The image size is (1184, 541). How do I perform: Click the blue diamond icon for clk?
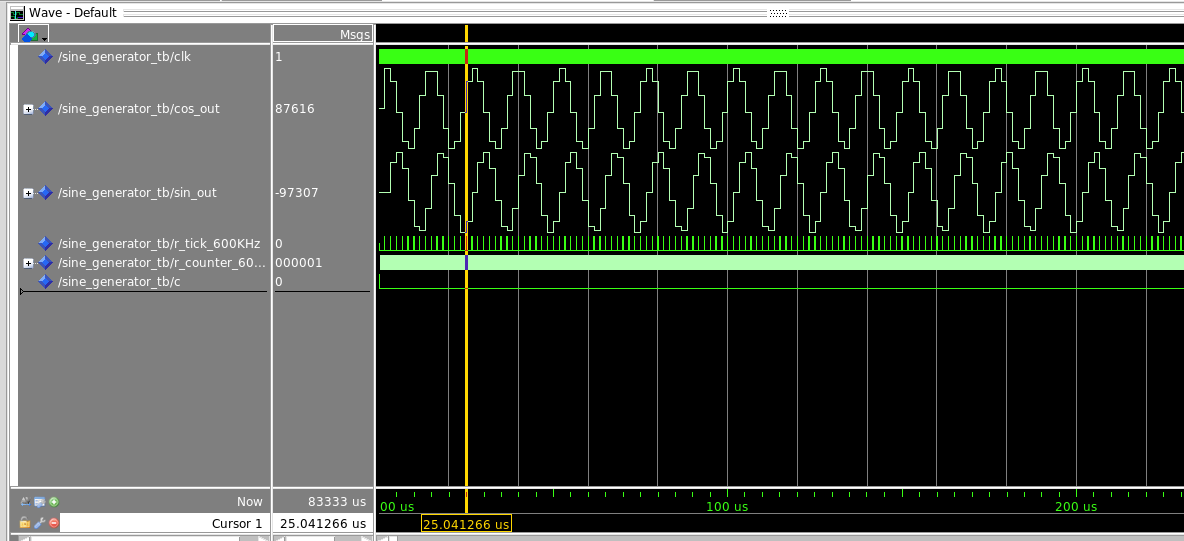[x=45, y=57]
